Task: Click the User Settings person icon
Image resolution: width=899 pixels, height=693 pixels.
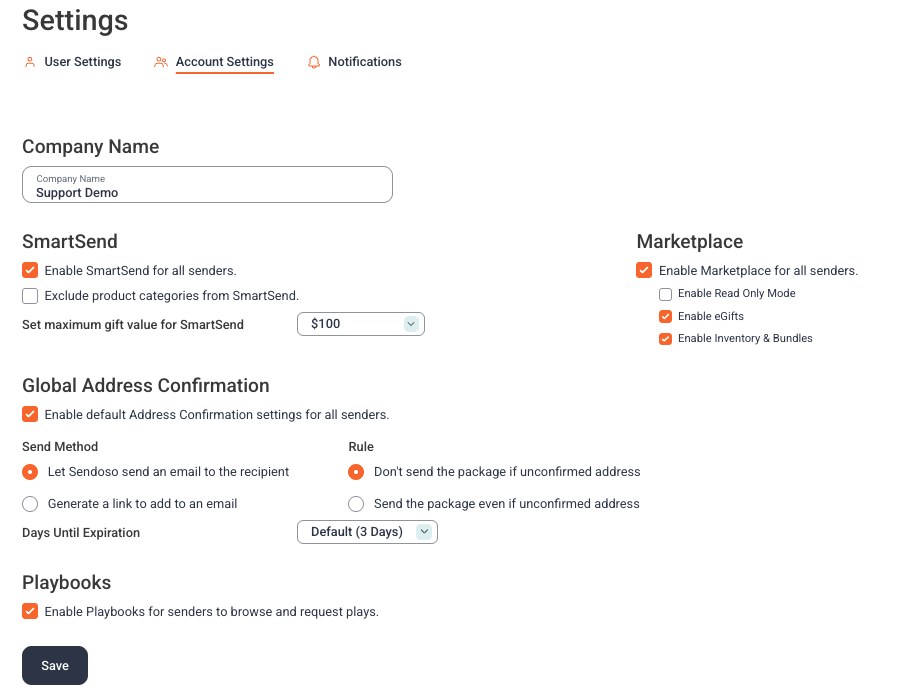Action: [x=30, y=62]
